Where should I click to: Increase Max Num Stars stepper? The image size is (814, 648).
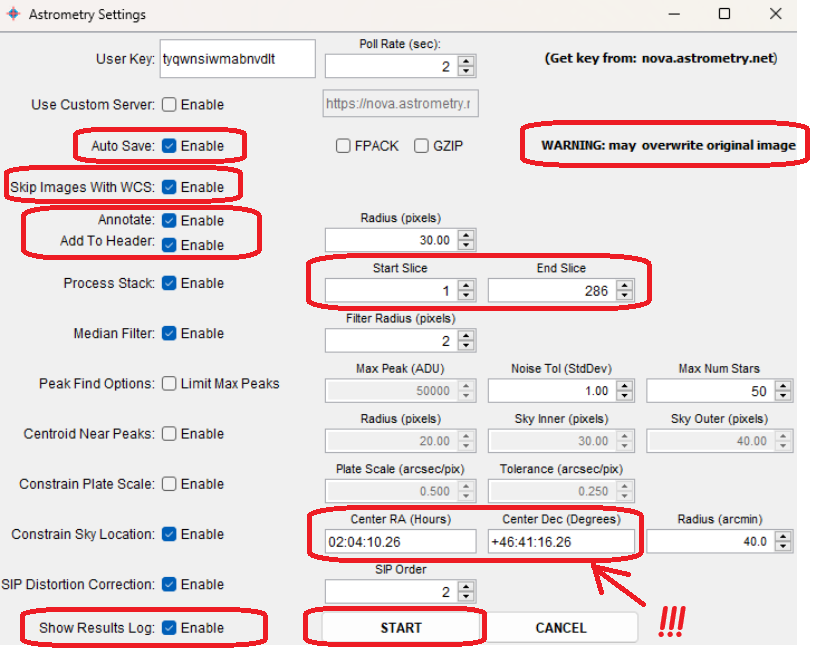pos(786,385)
